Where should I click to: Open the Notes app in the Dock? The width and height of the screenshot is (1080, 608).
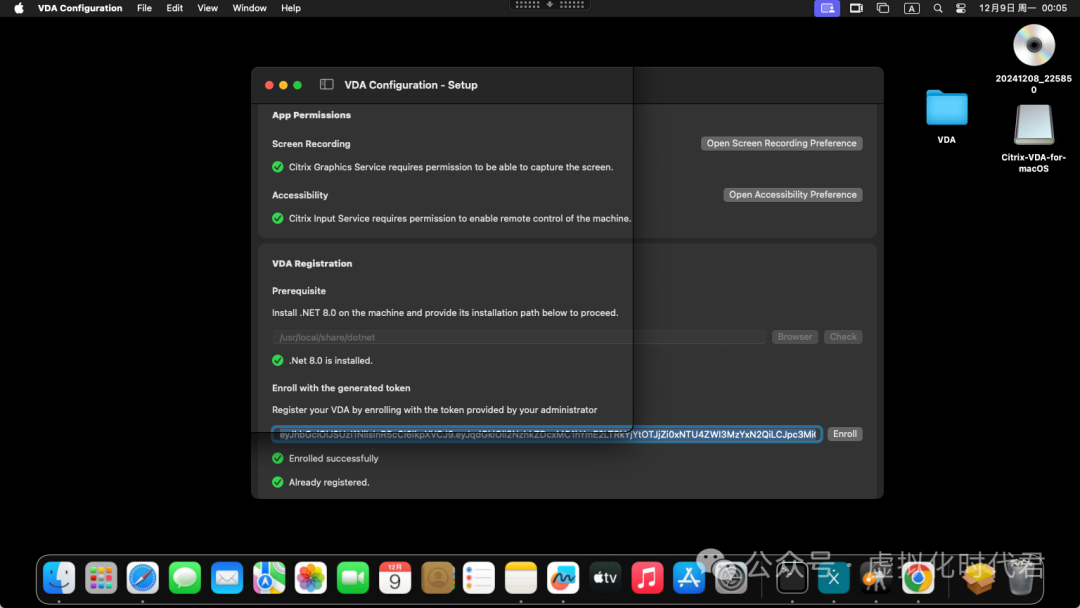pos(521,578)
